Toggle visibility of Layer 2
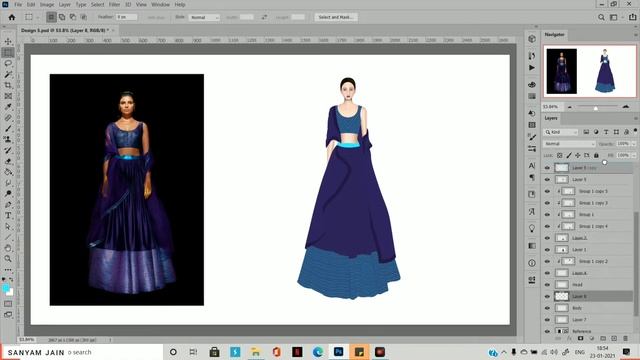 pyautogui.click(x=547, y=238)
